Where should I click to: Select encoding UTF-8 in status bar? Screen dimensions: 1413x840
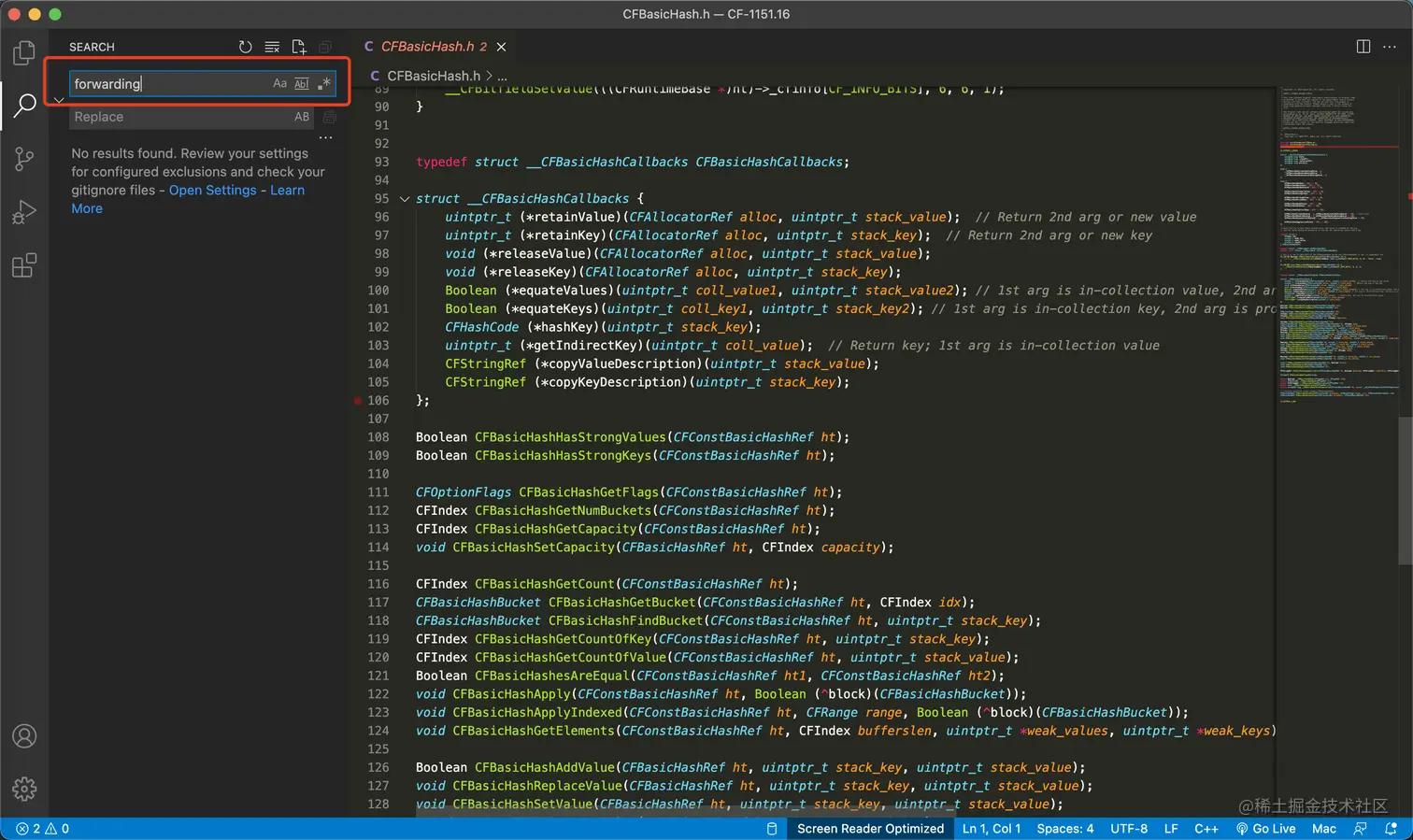(x=1129, y=829)
